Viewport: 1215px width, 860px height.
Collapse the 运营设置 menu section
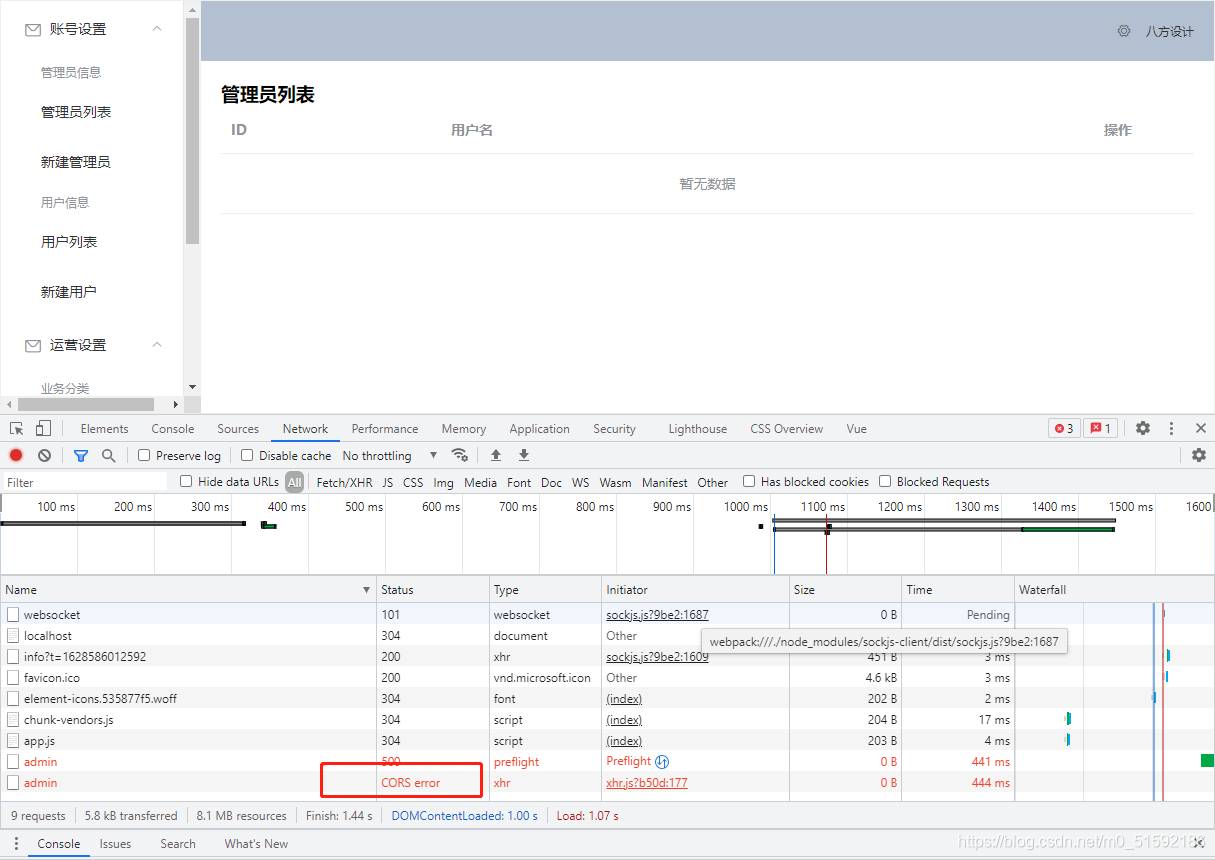coord(157,345)
